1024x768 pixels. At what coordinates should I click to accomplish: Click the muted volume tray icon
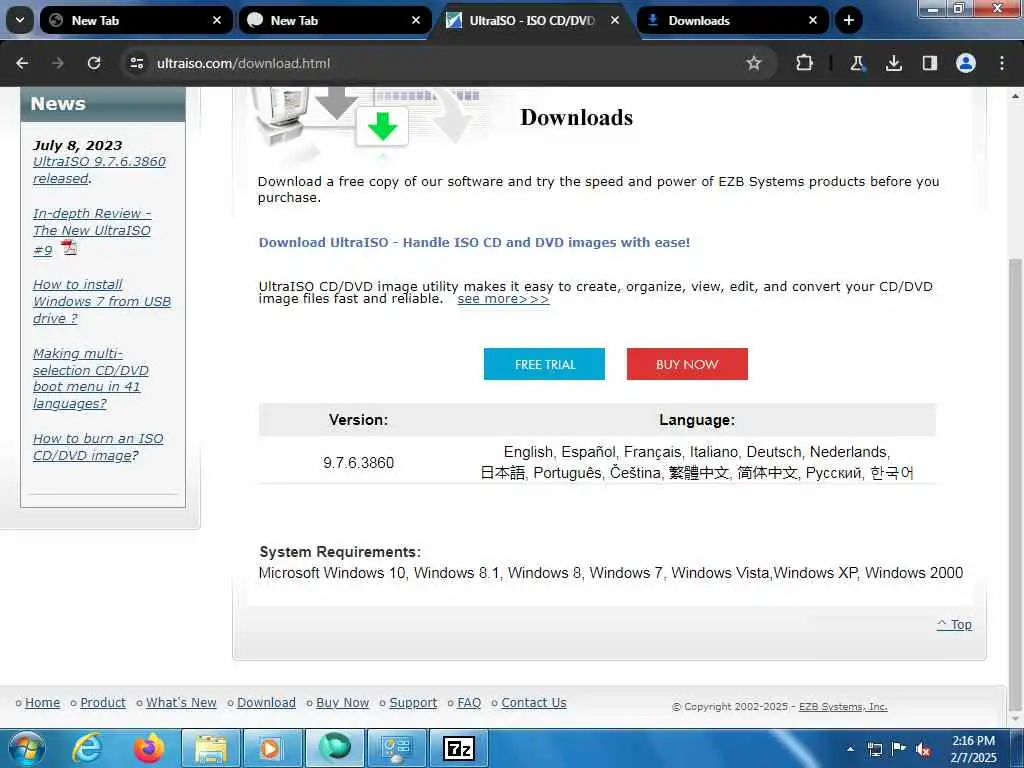pos(923,749)
